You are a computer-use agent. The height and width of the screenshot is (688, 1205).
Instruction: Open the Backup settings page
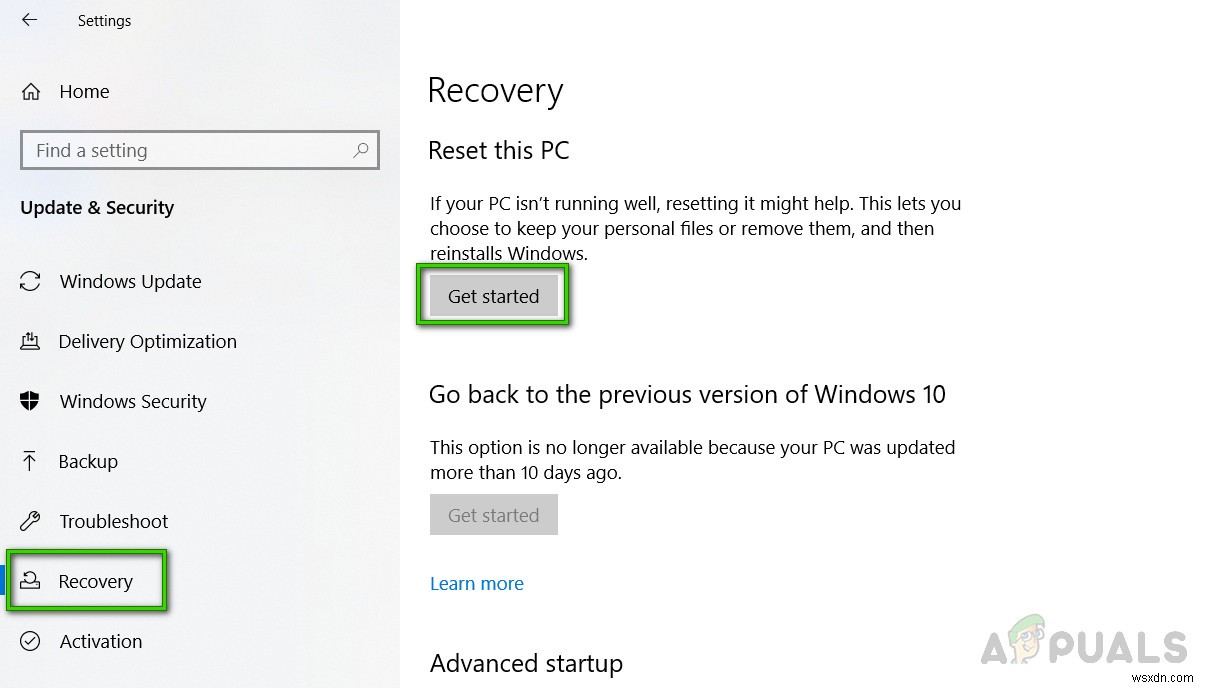click(x=88, y=462)
